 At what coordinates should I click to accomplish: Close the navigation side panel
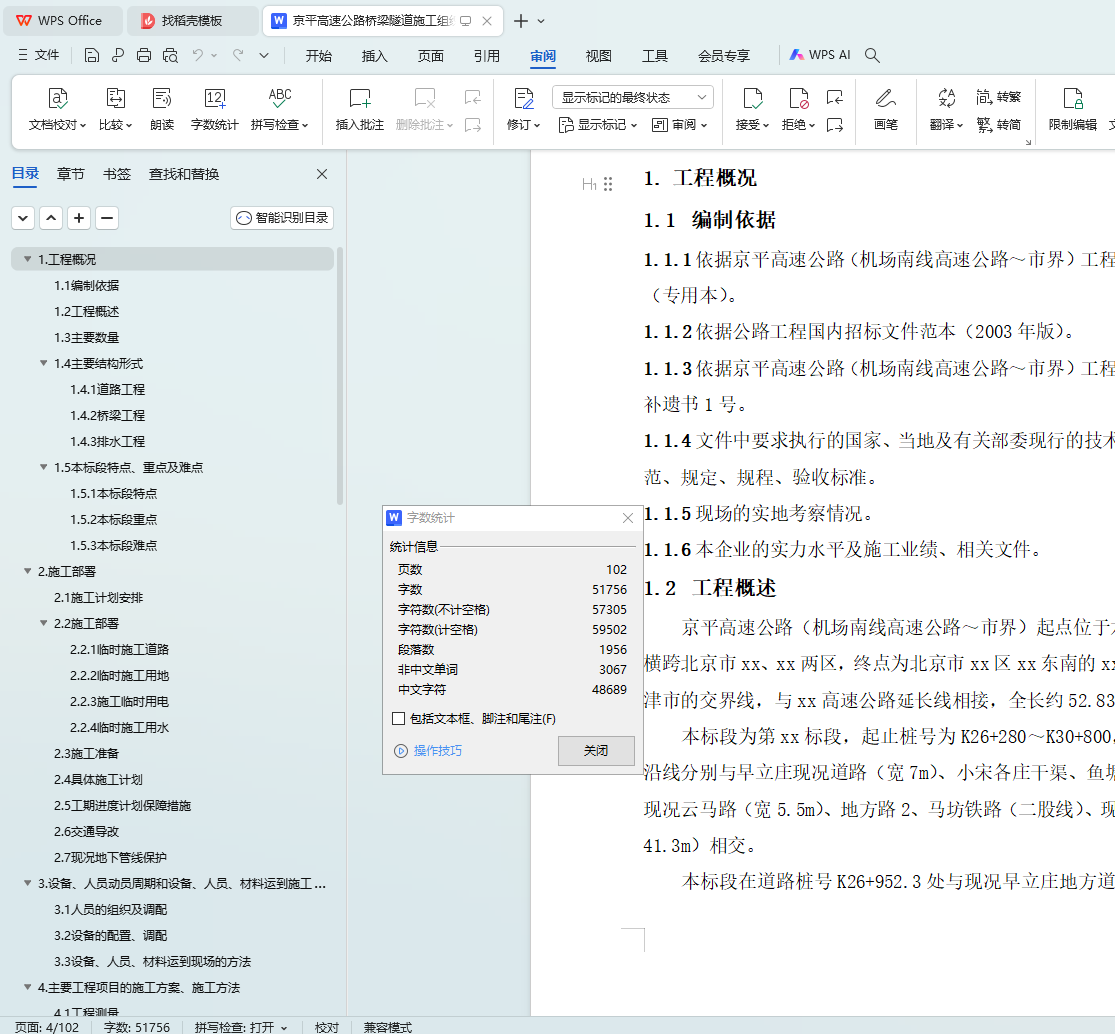click(322, 174)
